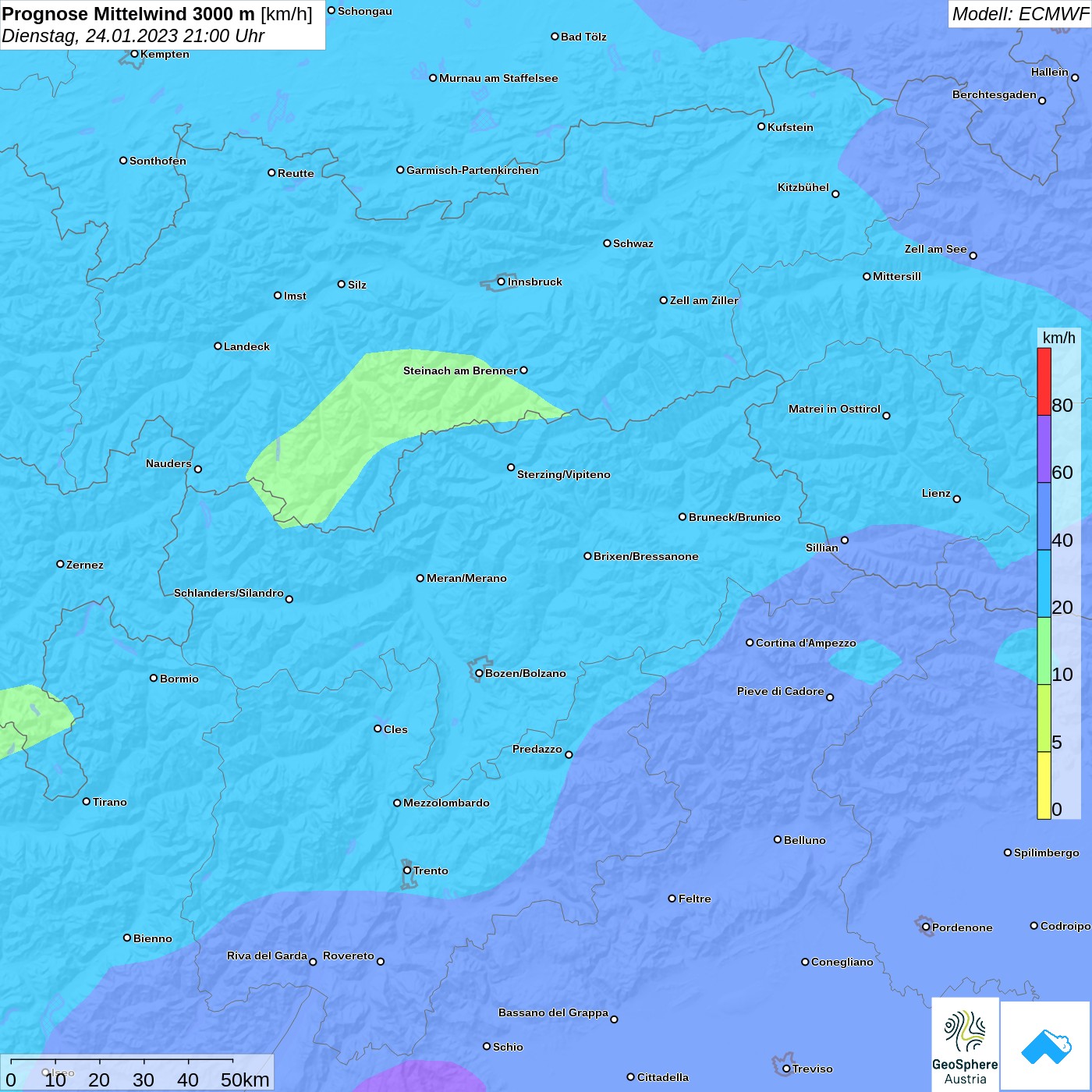Click the Belluno city marker

pyautogui.click(x=778, y=839)
